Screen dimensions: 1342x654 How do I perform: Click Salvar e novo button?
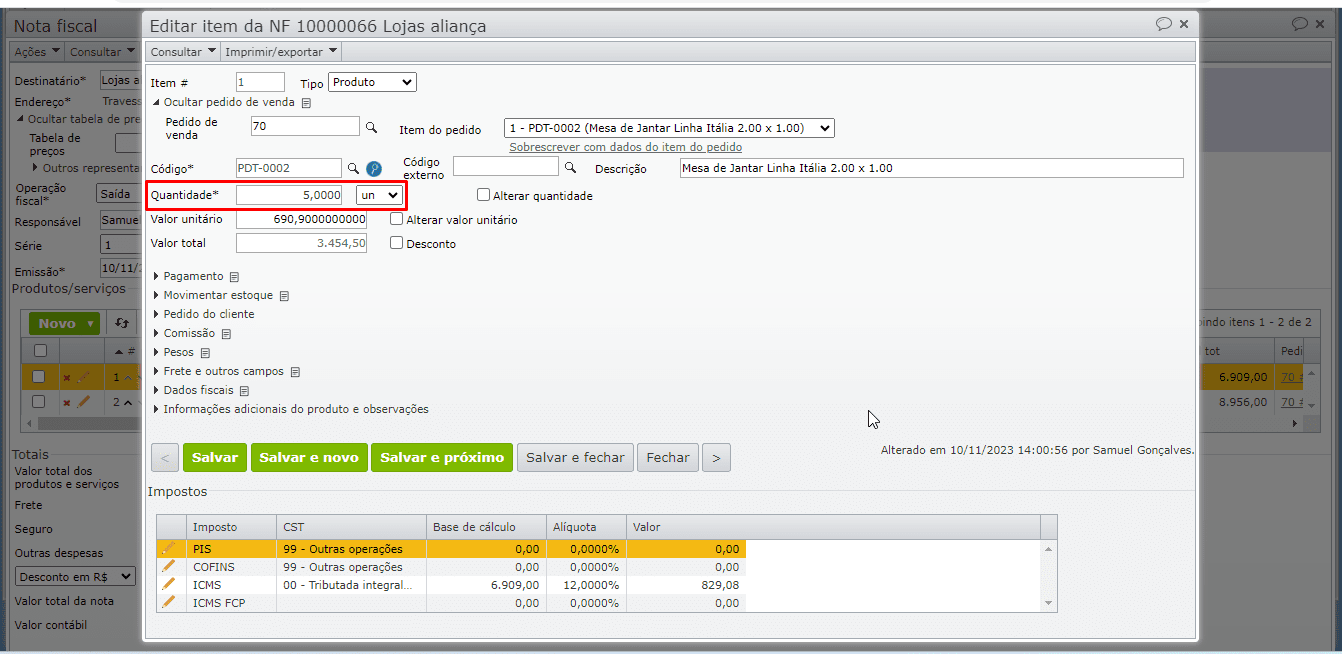tap(309, 457)
